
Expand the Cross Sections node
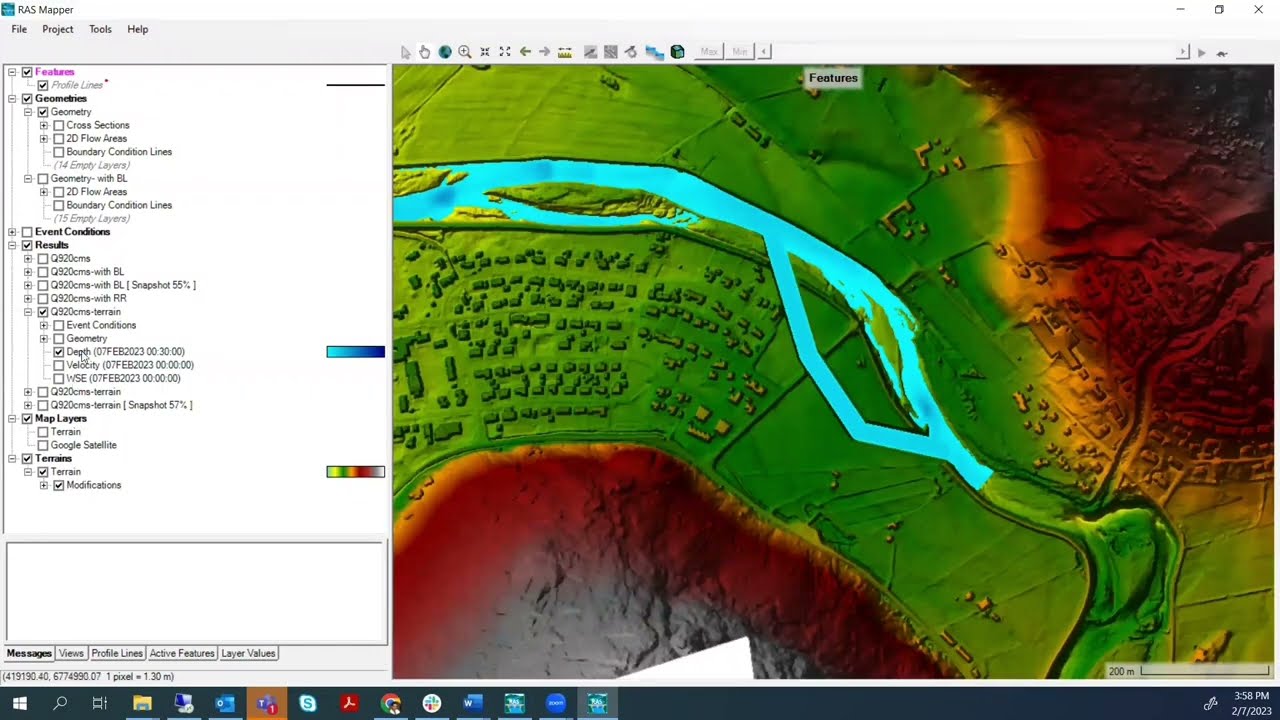point(44,125)
